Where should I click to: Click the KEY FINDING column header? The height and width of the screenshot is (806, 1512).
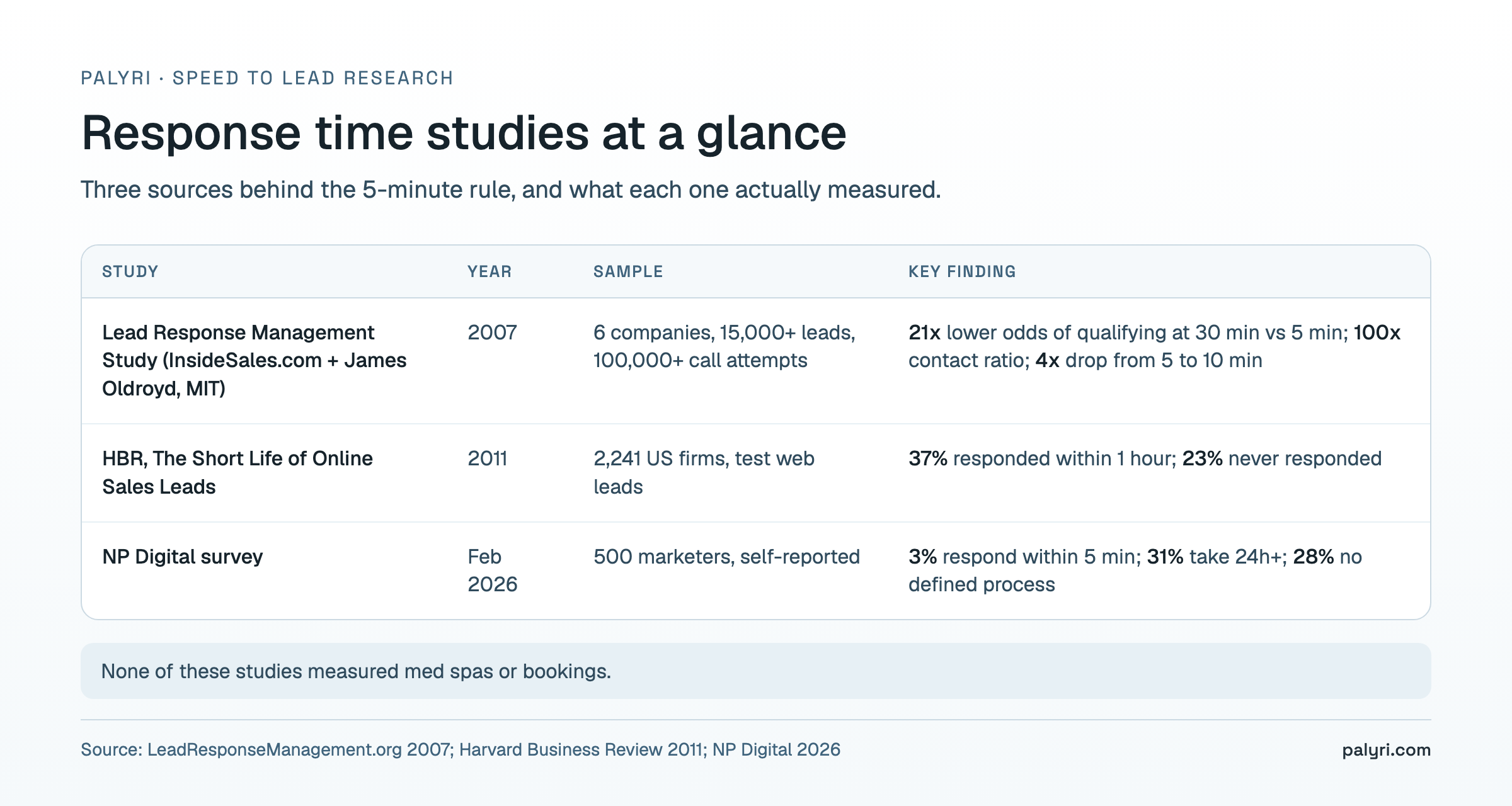[962, 271]
